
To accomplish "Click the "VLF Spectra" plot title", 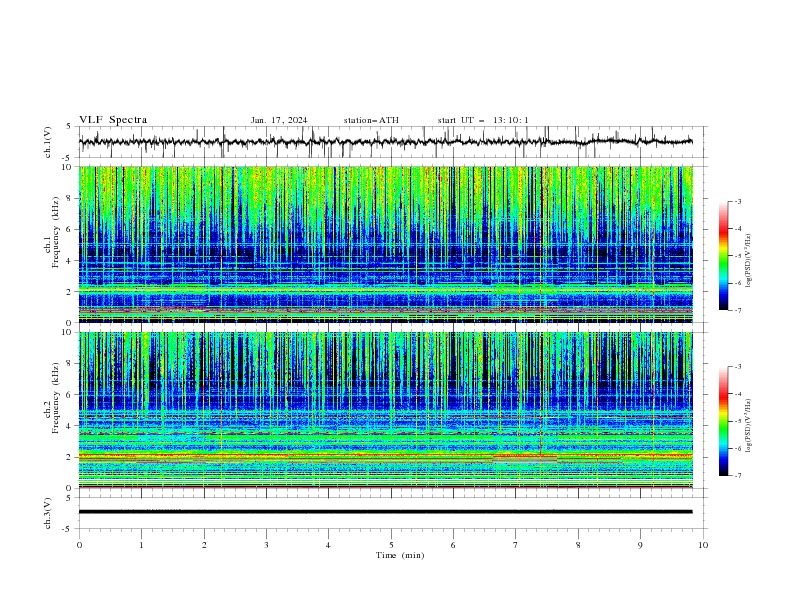I will [x=113, y=120].
